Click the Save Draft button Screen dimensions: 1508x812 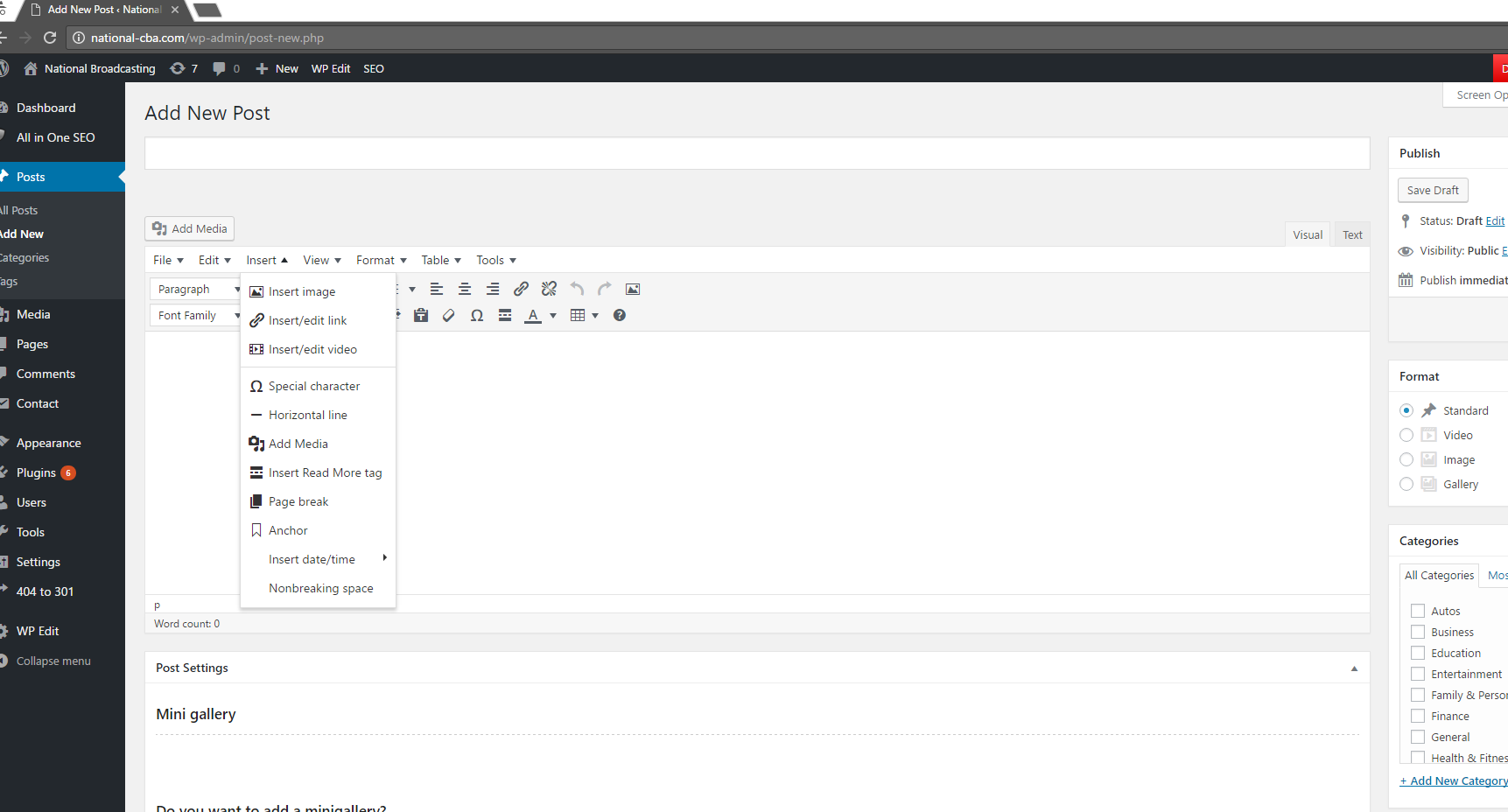[1432, 190]
